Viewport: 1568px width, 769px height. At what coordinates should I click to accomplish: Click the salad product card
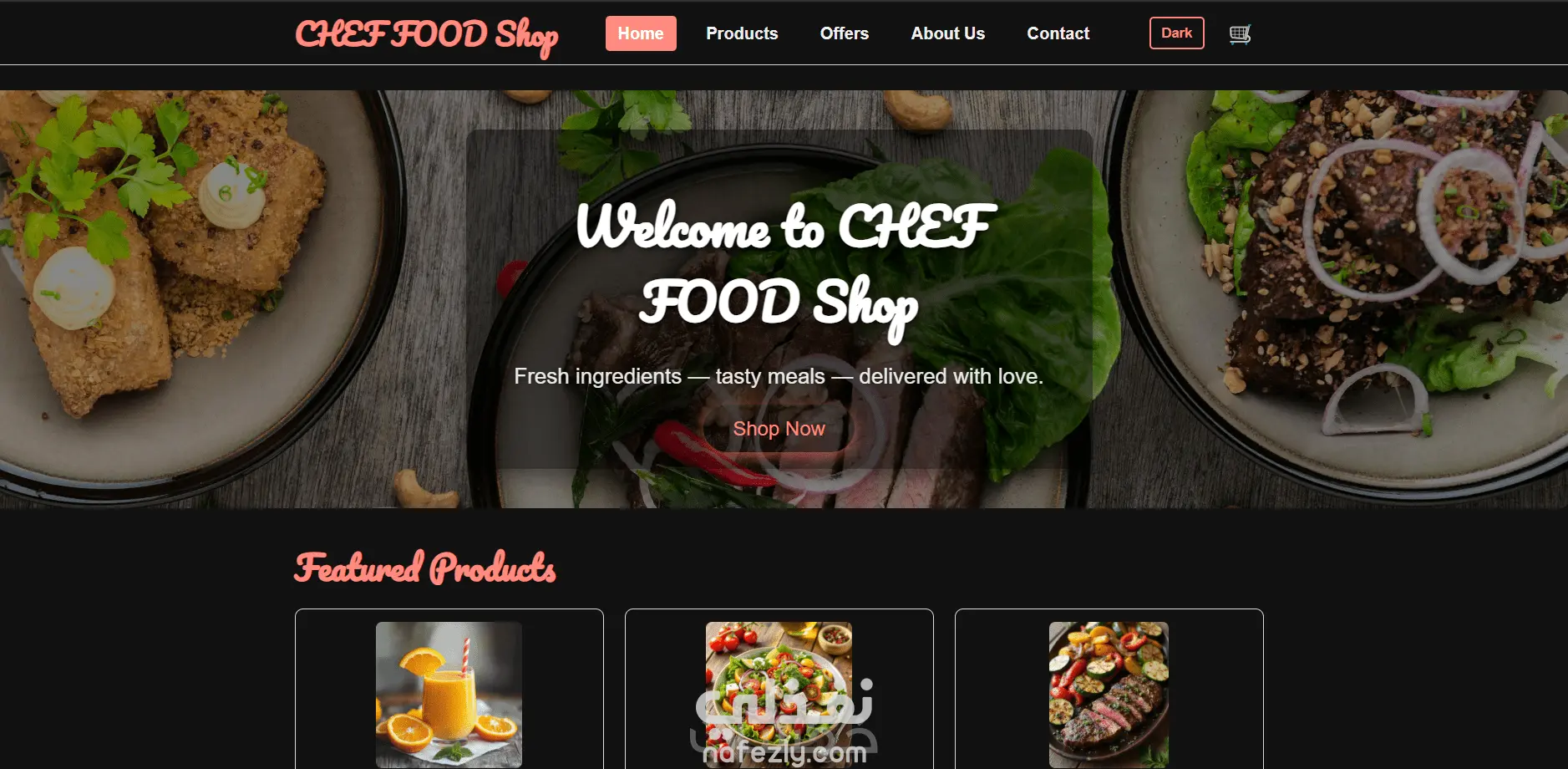pyautogui.click(x=779, y=690)
